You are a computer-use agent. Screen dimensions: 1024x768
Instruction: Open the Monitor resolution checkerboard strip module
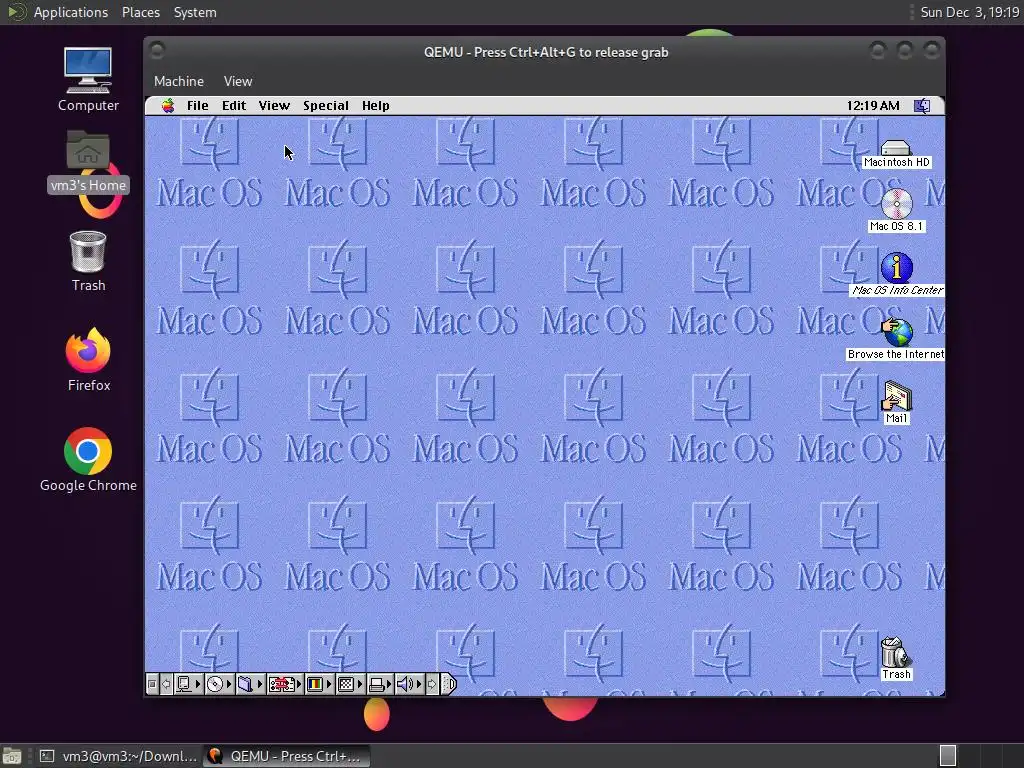pos(350,684)
